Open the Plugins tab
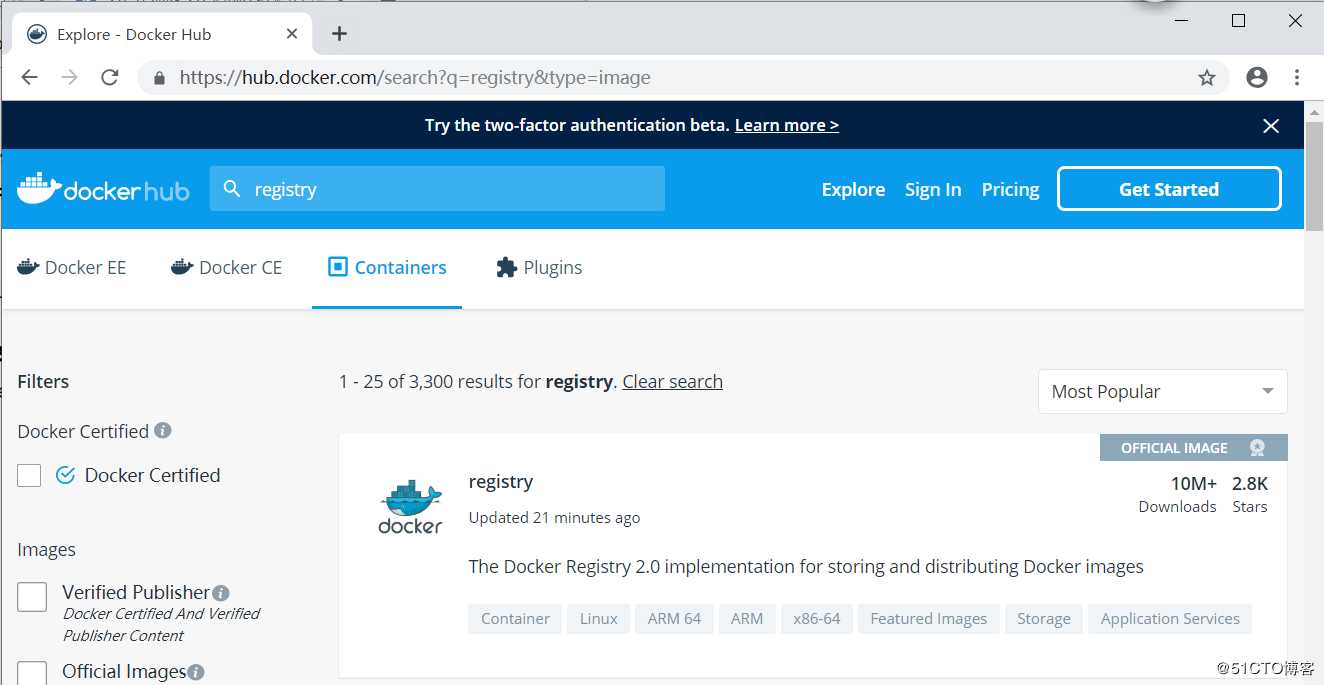1324x685 pixels. click(539, 268)
